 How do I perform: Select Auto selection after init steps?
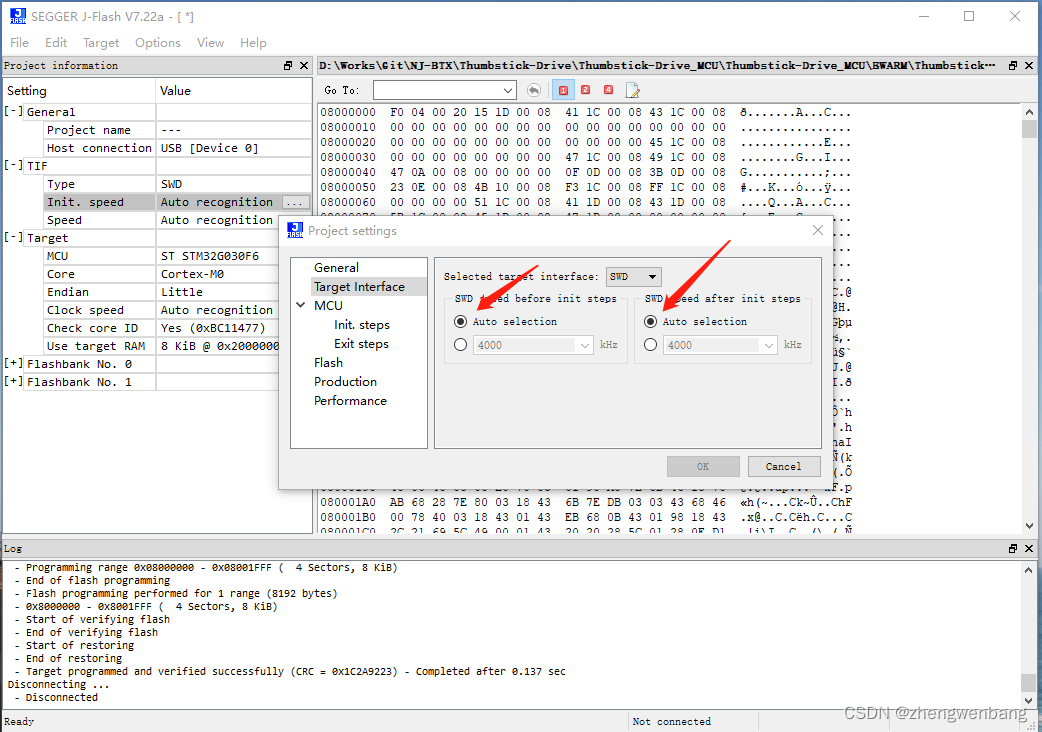651,321
